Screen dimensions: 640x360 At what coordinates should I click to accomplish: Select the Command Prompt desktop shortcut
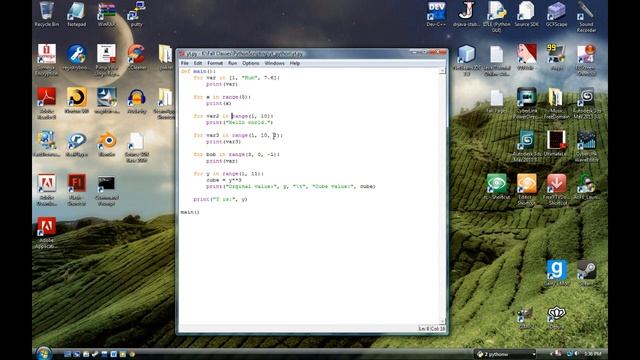(x=107, y=189)
